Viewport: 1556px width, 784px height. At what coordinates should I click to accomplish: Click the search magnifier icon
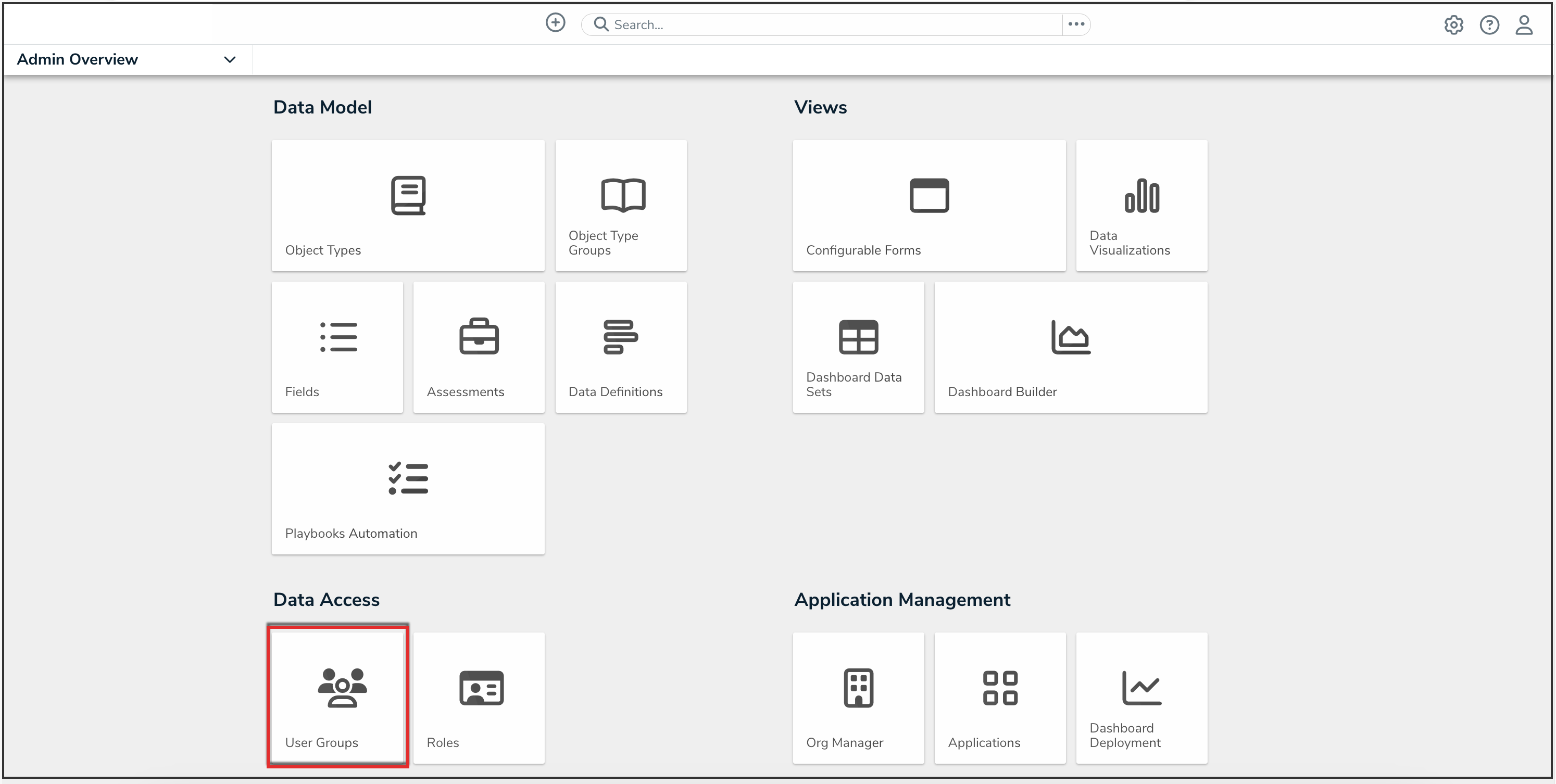601,24
